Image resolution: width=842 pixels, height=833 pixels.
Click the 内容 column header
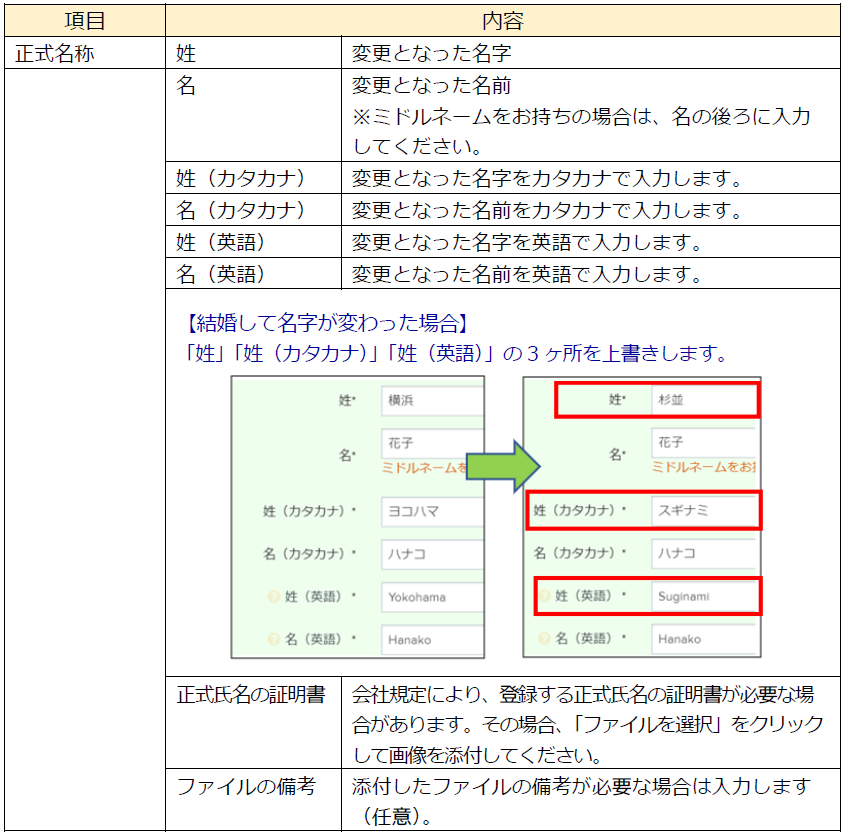click(503, 20)
